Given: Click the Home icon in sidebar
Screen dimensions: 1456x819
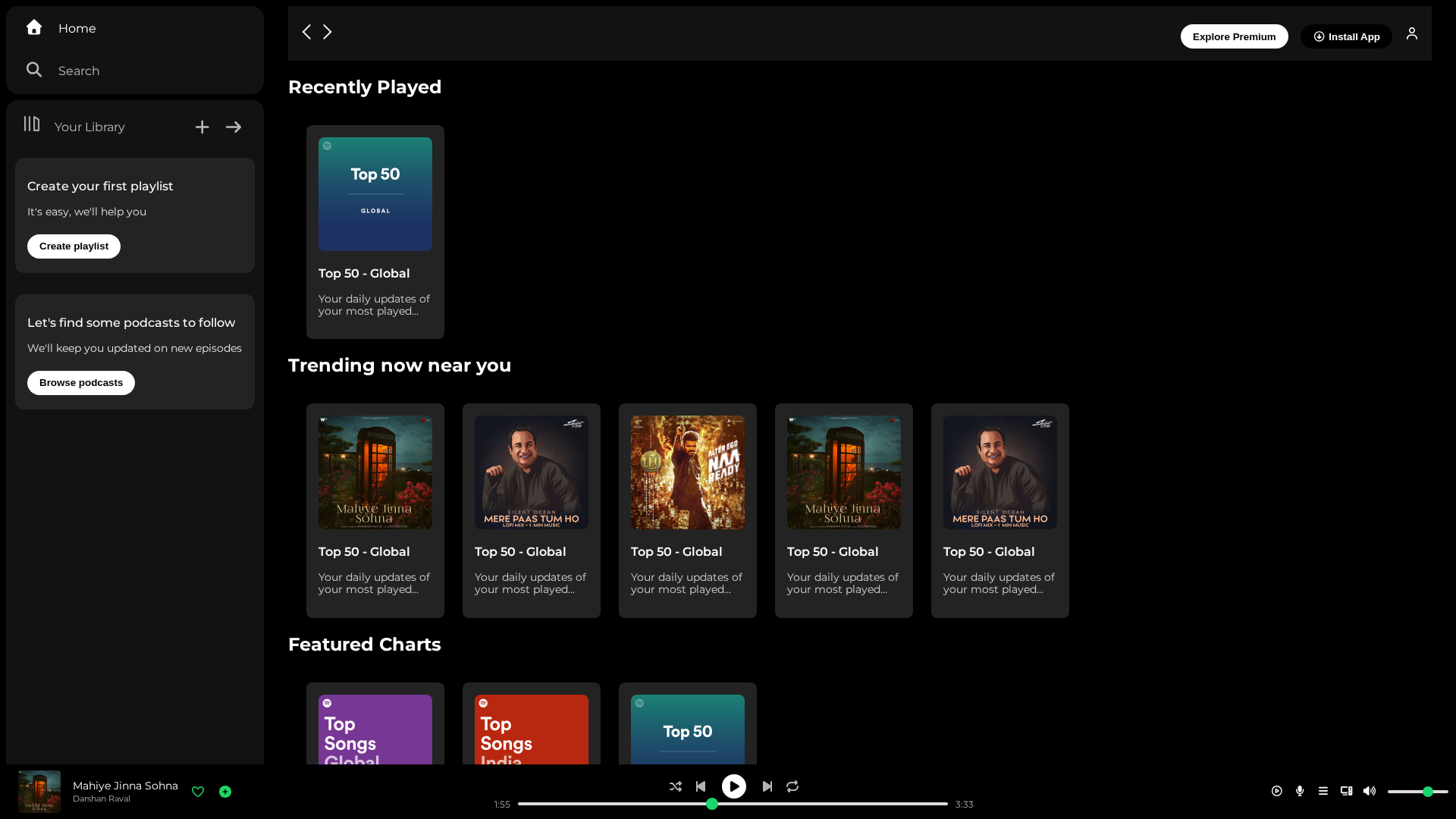Looking at the screenshot, I should [34, 27].
